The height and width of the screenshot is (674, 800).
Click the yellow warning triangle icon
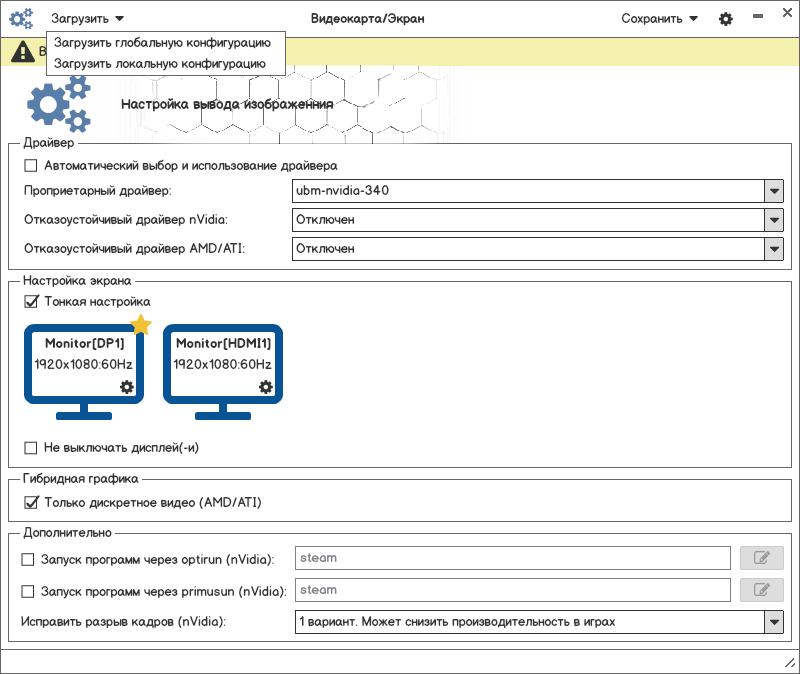point(23,52)
